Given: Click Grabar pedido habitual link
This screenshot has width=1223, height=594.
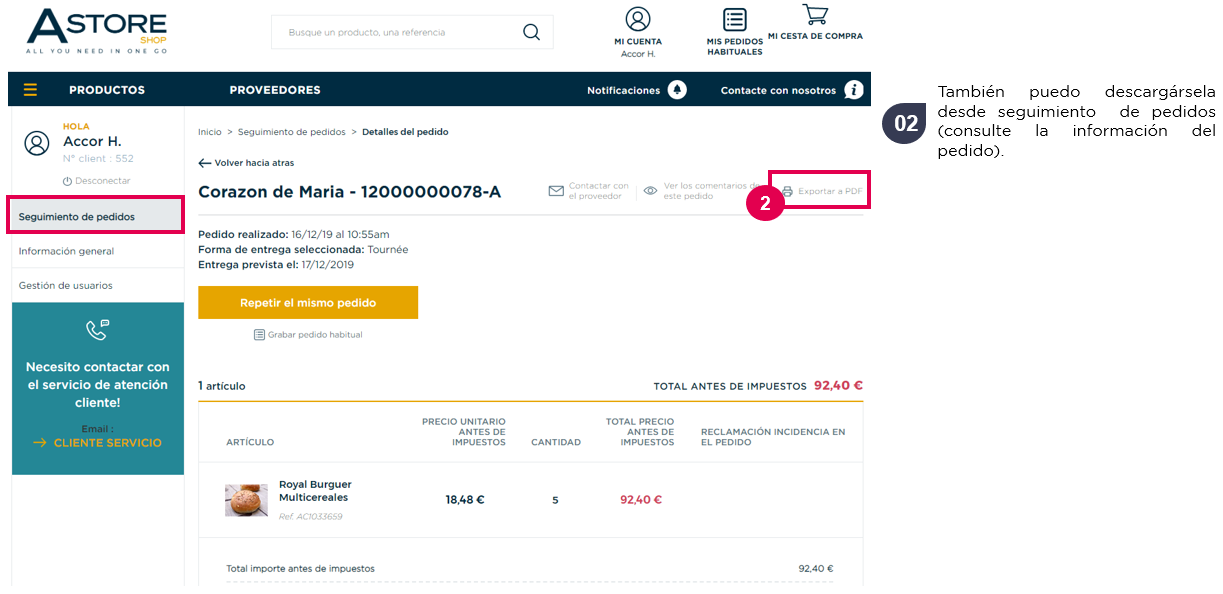Looking at the screenshot, I should (x=308, y=335).
